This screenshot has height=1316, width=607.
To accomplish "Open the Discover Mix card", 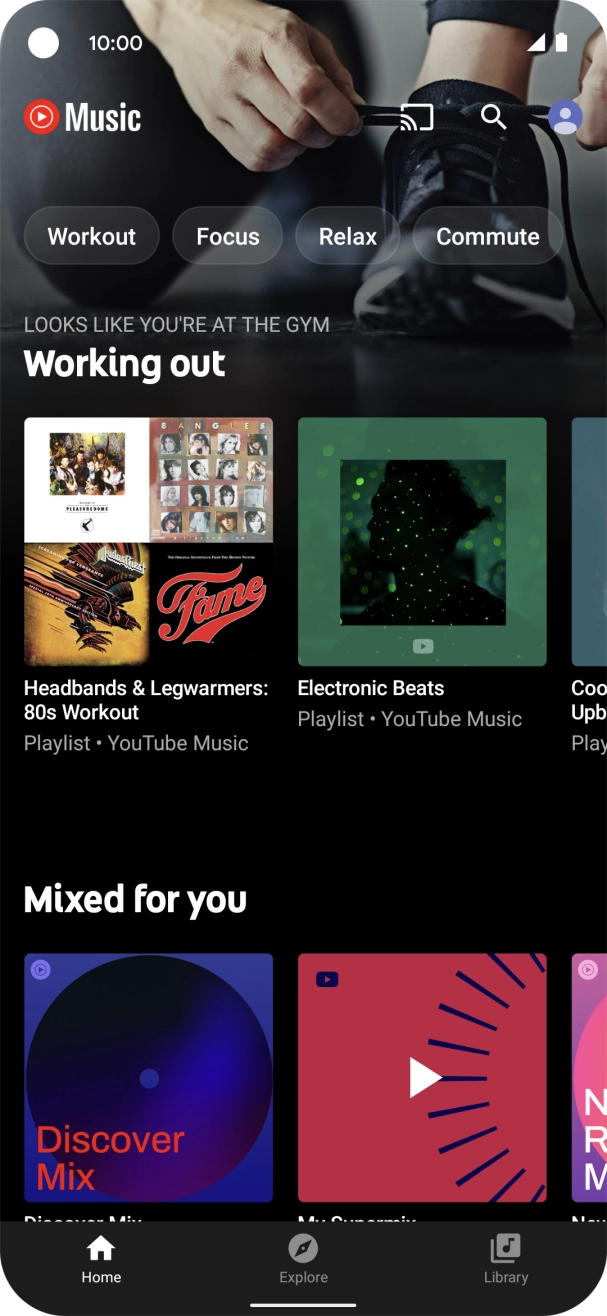I will pos(148,1078).
